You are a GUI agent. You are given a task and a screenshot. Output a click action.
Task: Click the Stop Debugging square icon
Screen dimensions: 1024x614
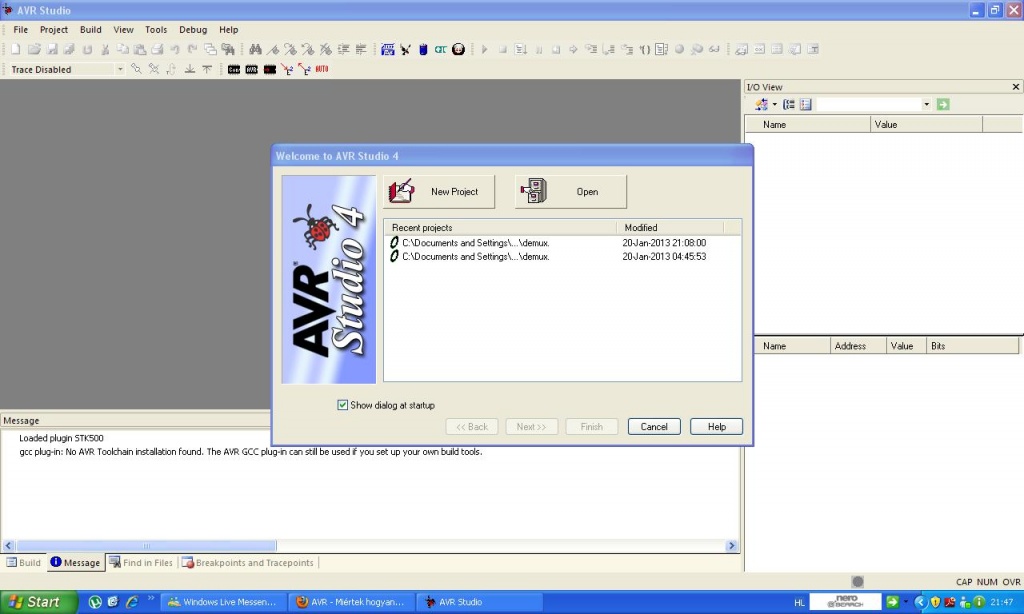coord(503,49)
